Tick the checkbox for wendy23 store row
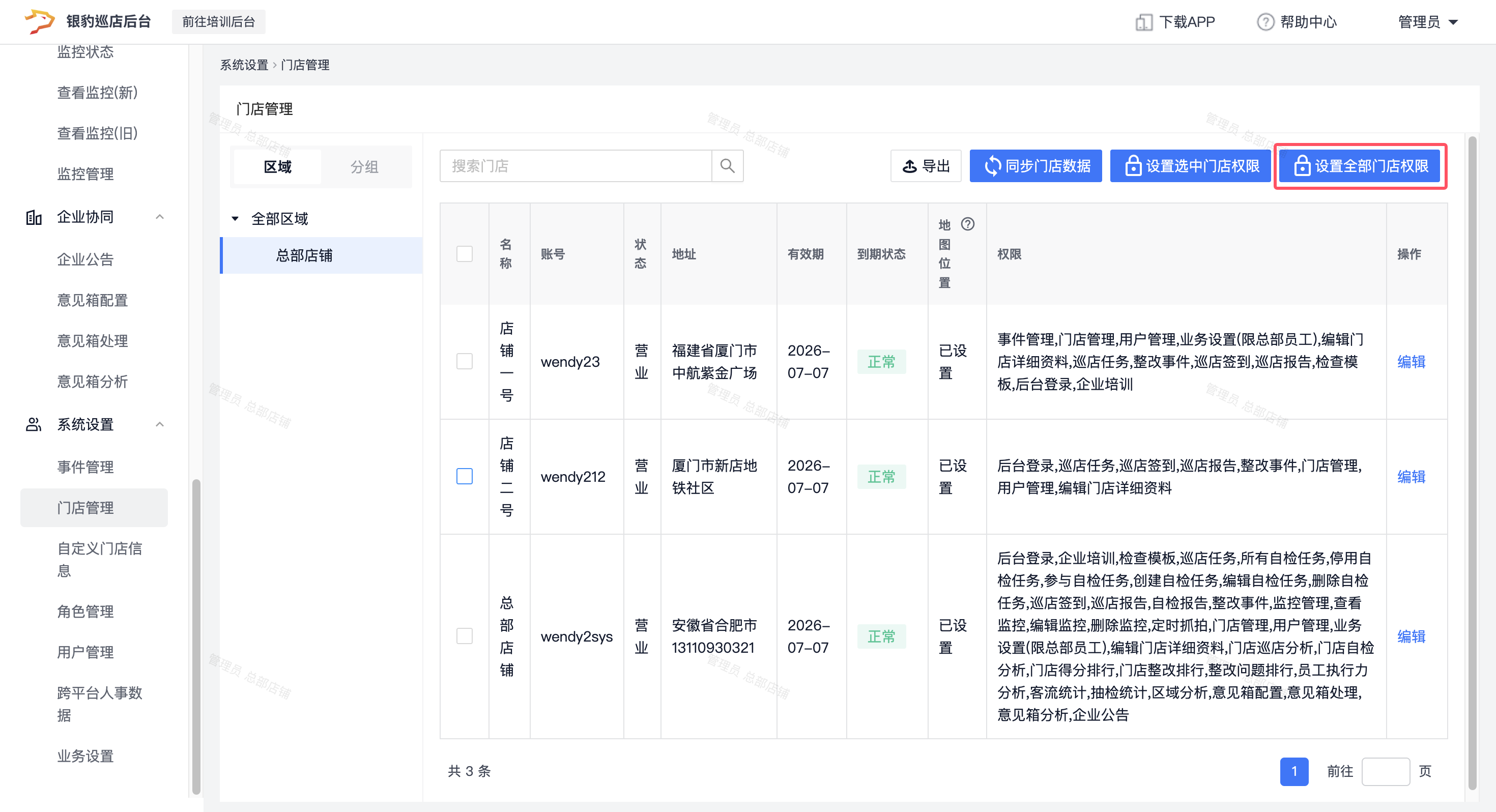Viewport: 1496px width, 812px height. 465,361
